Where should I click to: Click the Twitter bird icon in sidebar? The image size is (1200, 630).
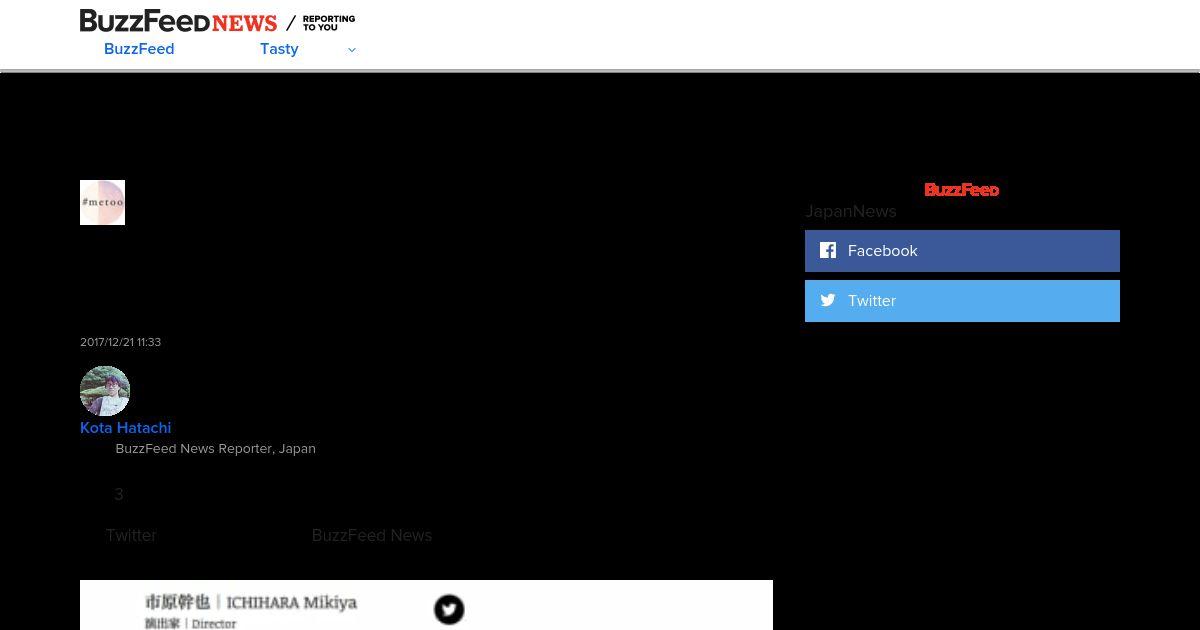pyautogui.click(x=828, y=300)
